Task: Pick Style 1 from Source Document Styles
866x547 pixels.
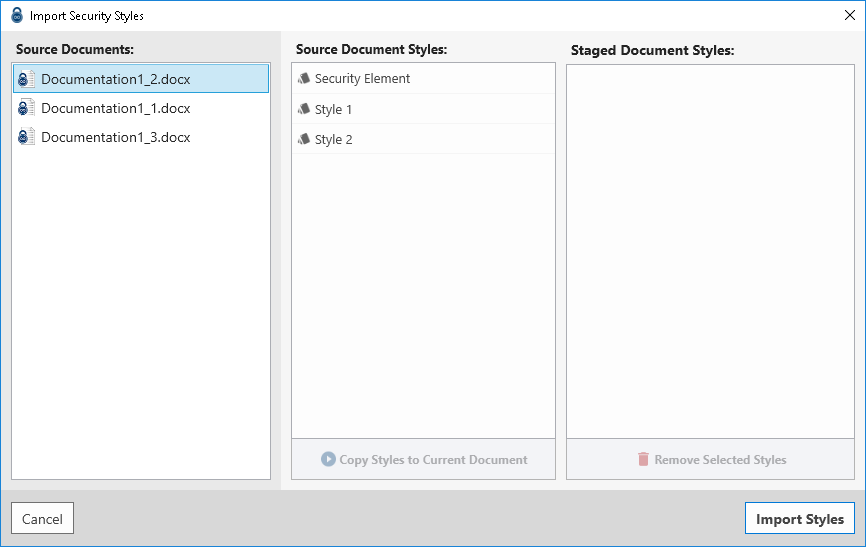Action: (333, 109)
